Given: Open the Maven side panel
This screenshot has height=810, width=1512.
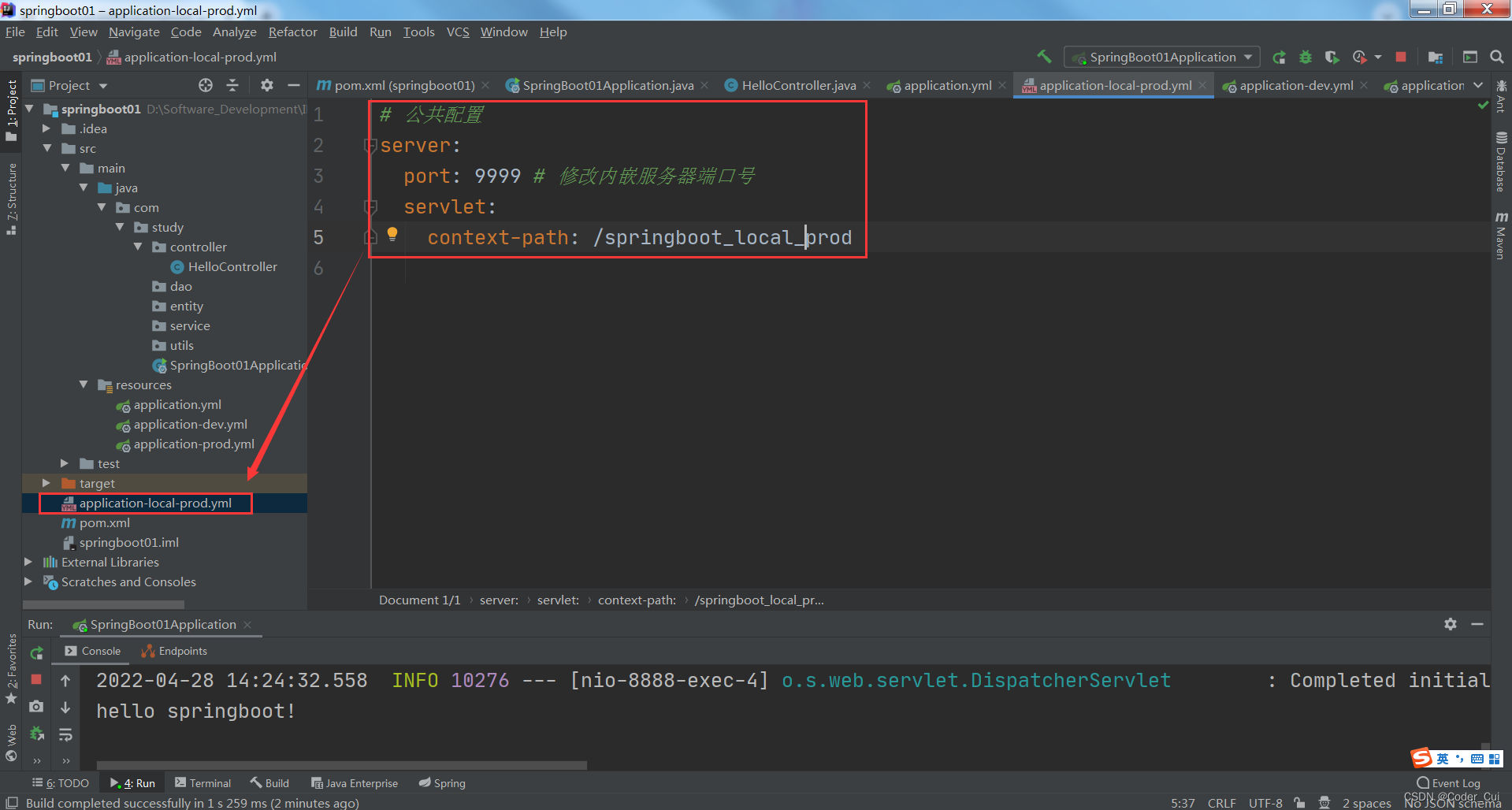Looking at the screenshot, I should 1502,236.
